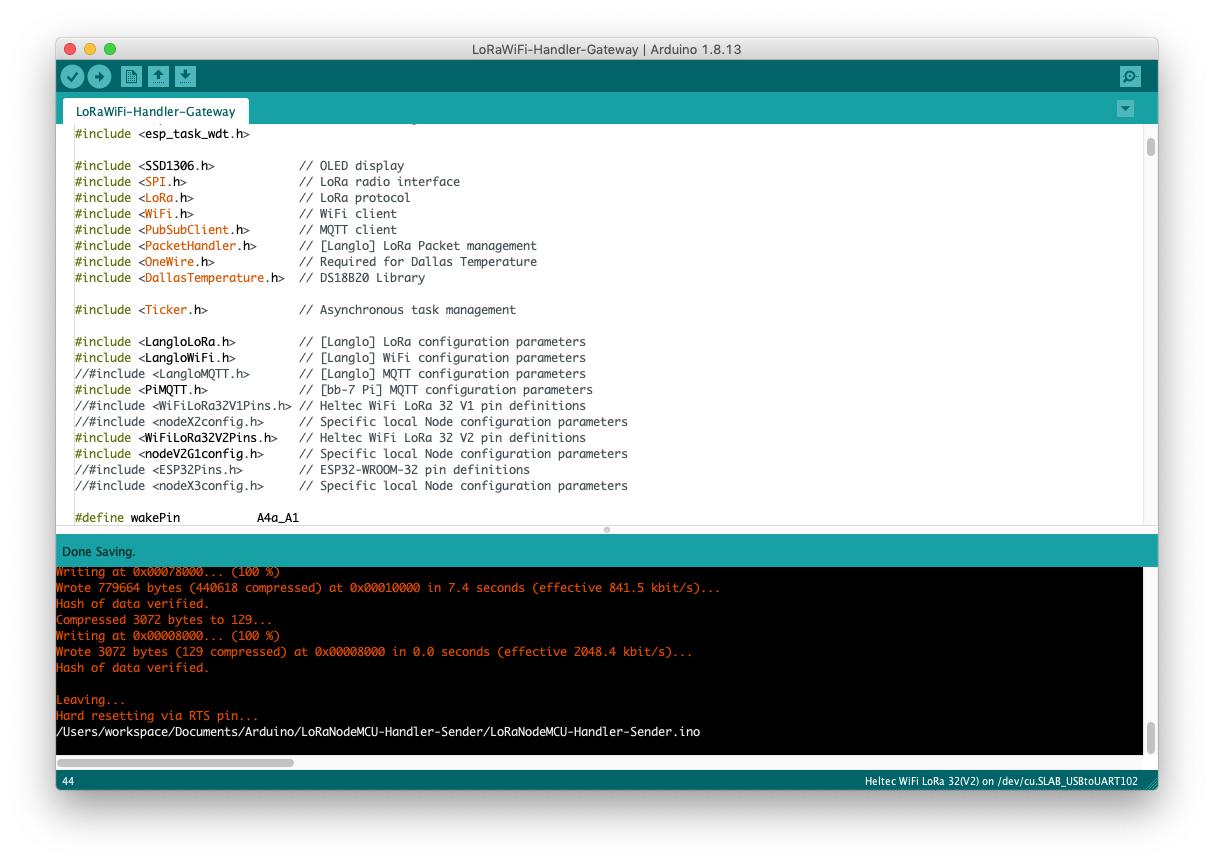The image size is (1214, 864).
Task: Minimize the Arduino window with yellow button
Action: [90, 49]
